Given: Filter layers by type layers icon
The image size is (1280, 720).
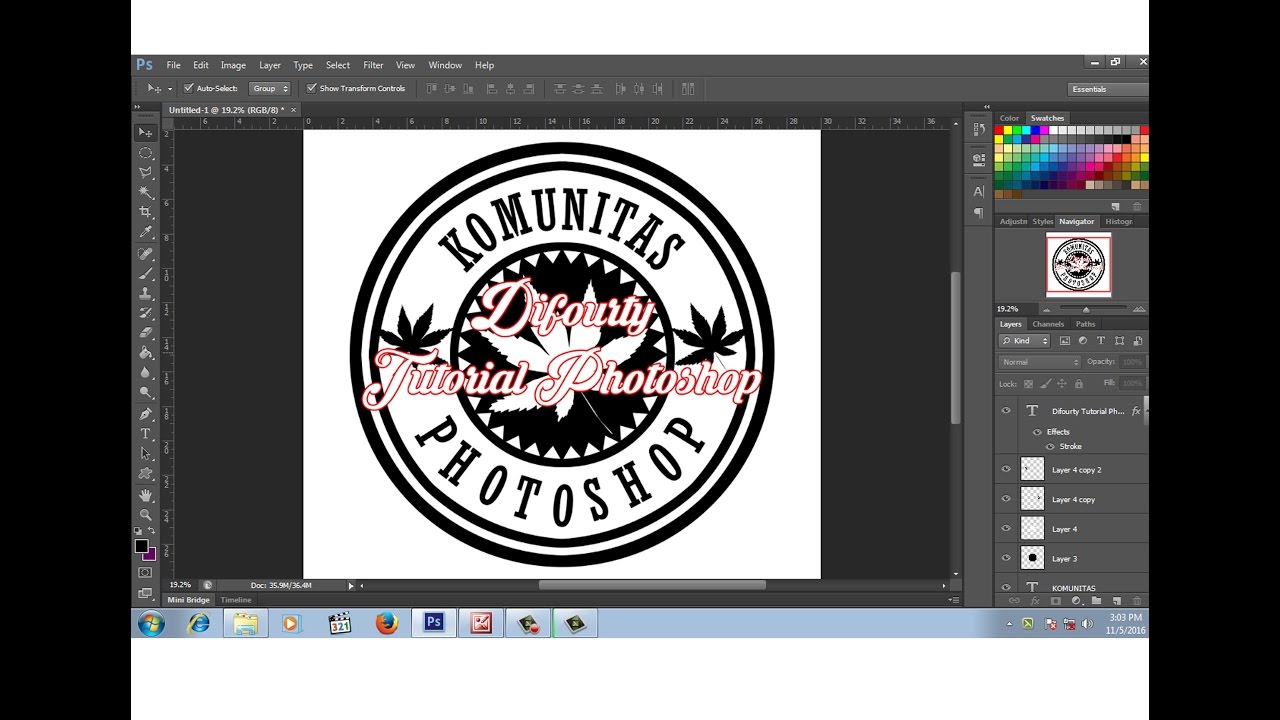Looking at the screenshot, I should pos(1101,341).
